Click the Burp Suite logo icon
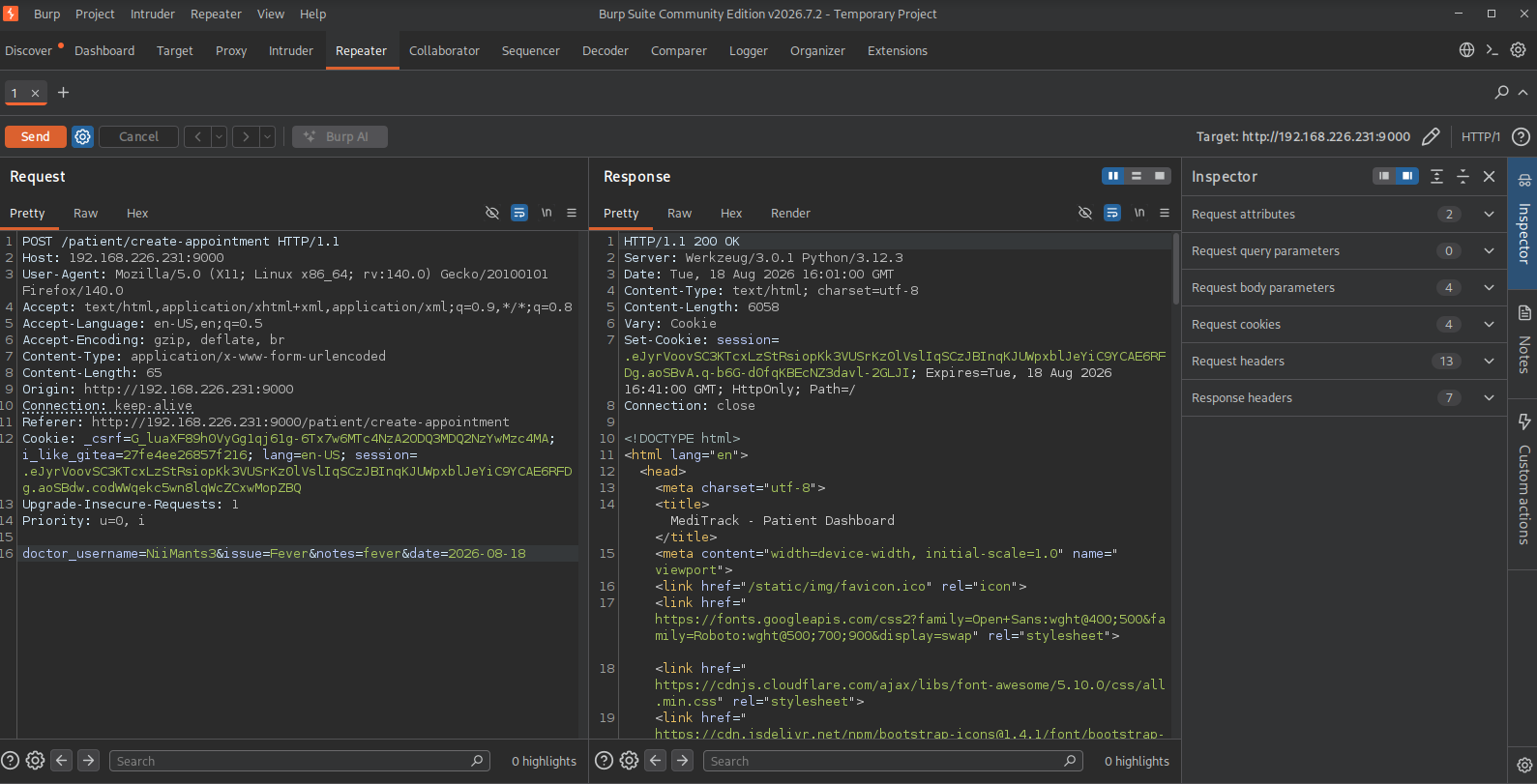The width and height of the screenshot is (1537, 784). (x=11, y=14)
